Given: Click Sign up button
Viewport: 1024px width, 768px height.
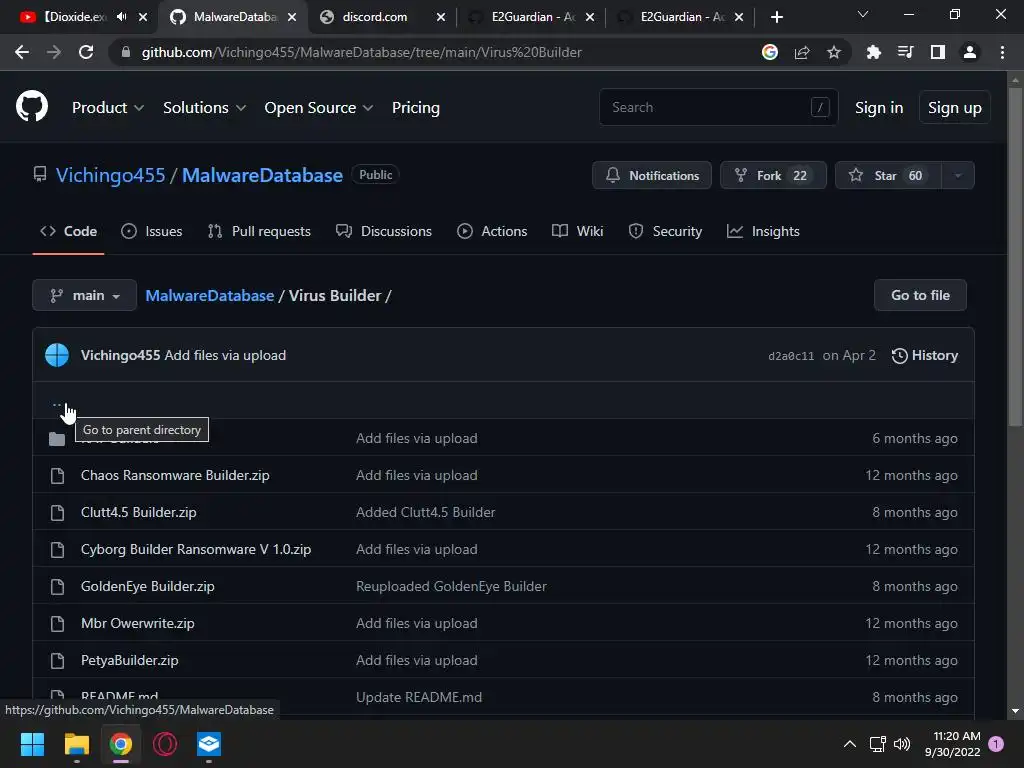Looking at the screenshot, I should pos(954,108).
